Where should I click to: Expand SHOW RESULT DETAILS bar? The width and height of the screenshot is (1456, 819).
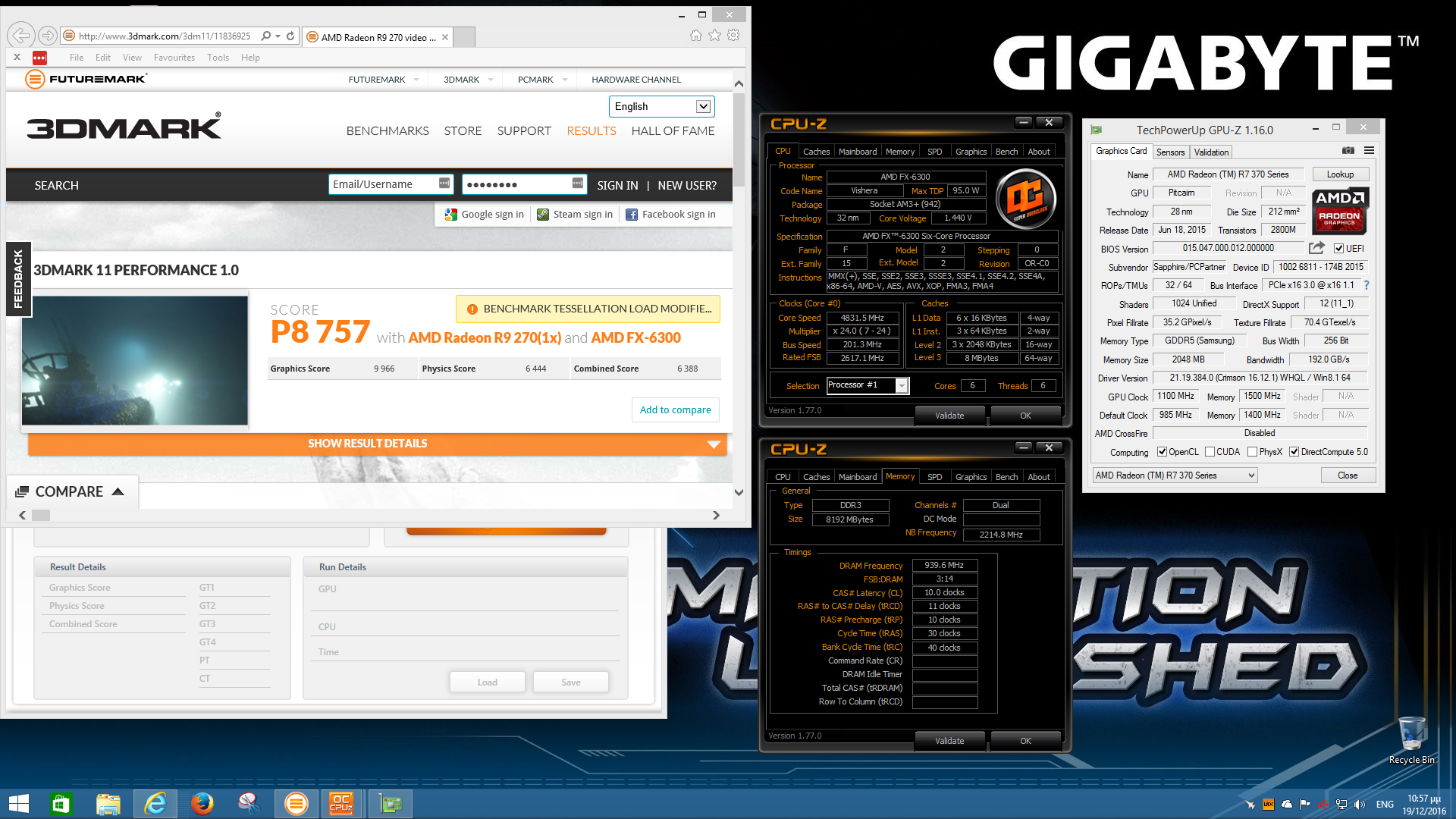[x=378, y=444]
